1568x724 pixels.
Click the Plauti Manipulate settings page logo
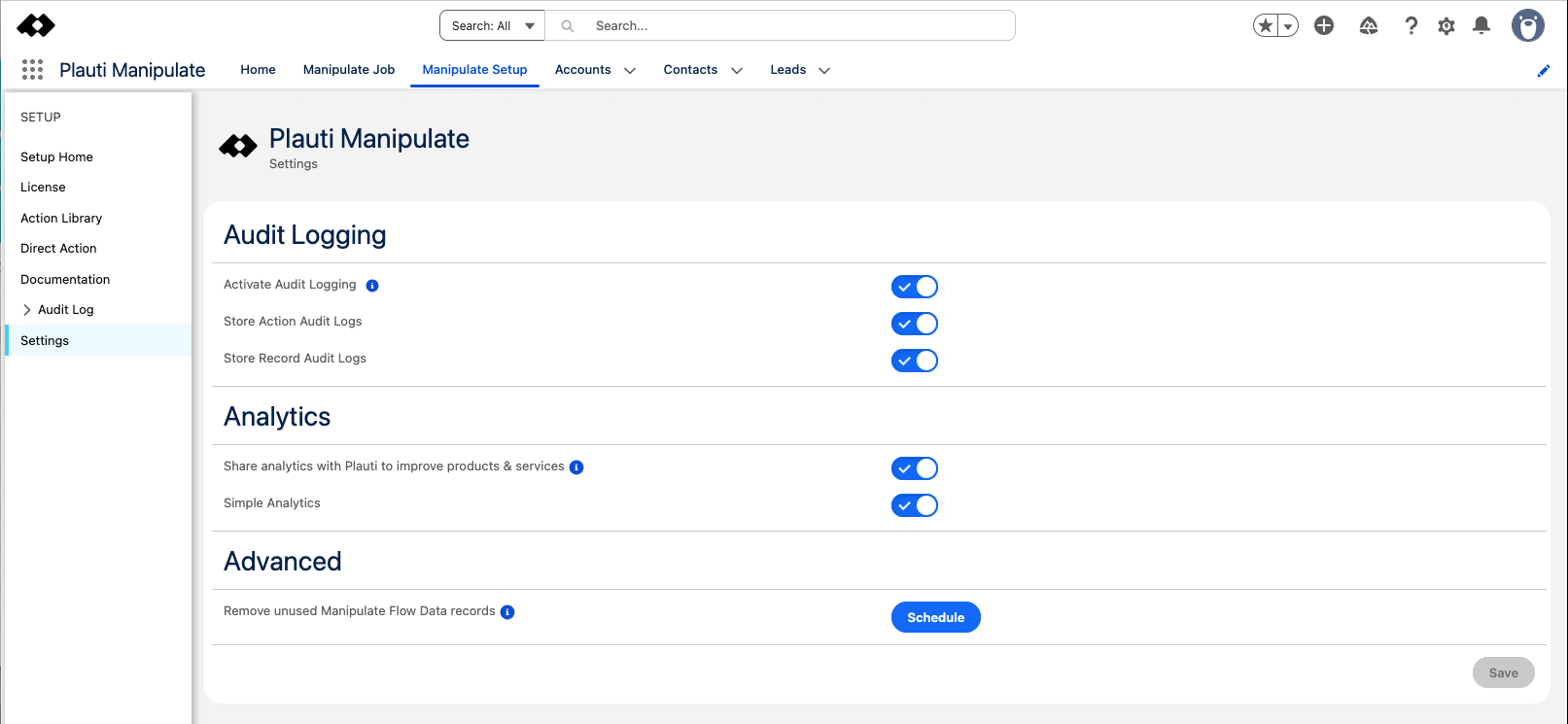[238, 147]
